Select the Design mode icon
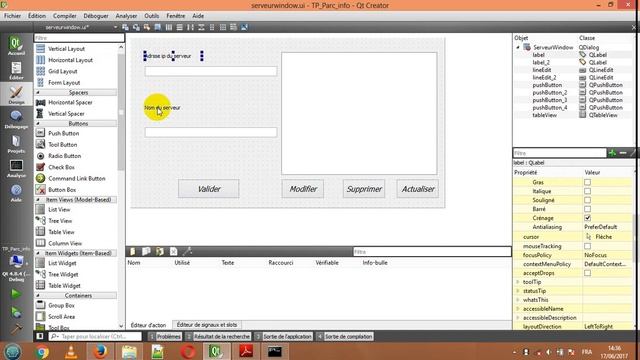This screenshot has height=360, width=640. [x=16, y=95]
